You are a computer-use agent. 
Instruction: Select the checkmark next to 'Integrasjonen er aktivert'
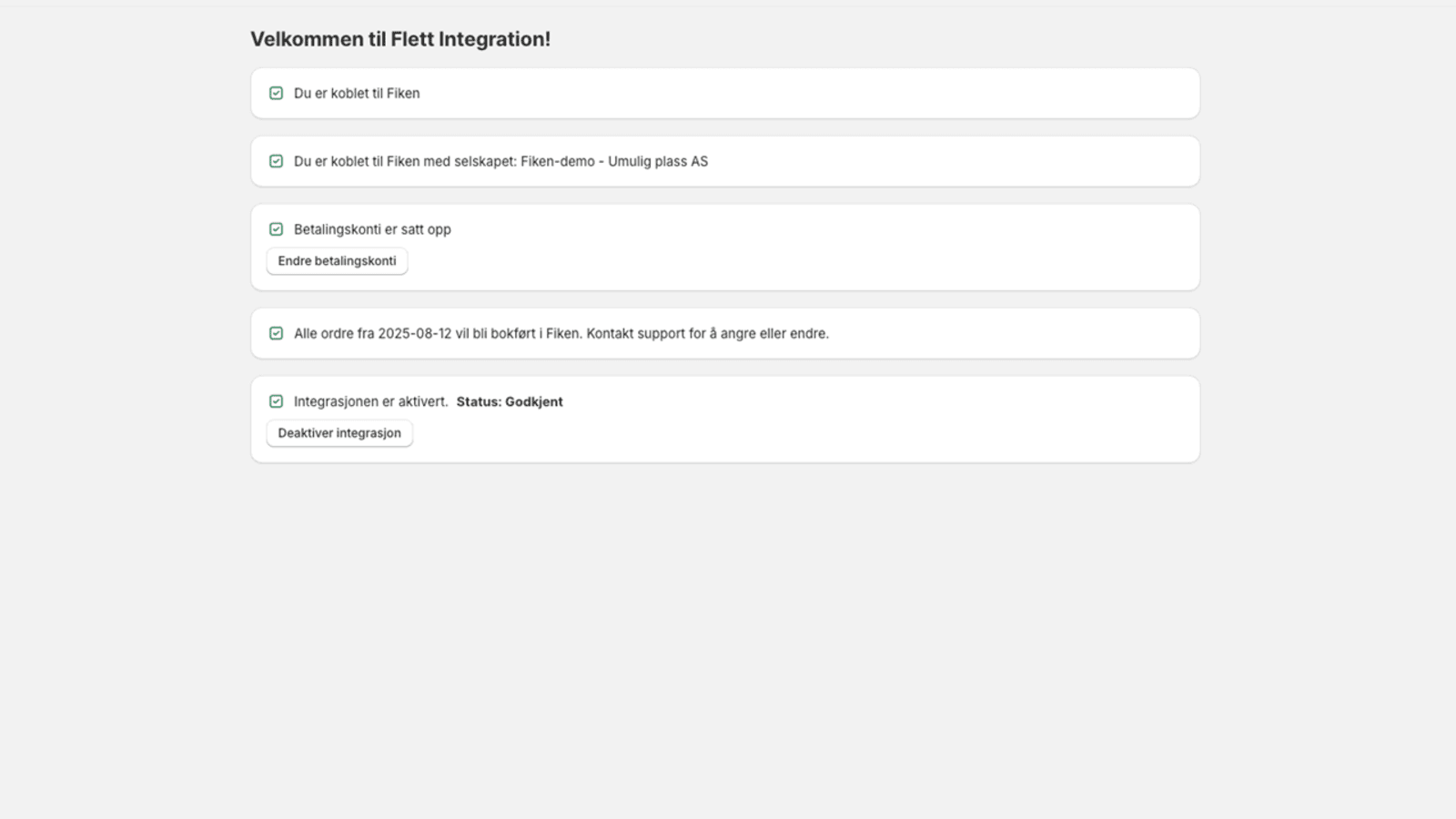click(277, 401)
